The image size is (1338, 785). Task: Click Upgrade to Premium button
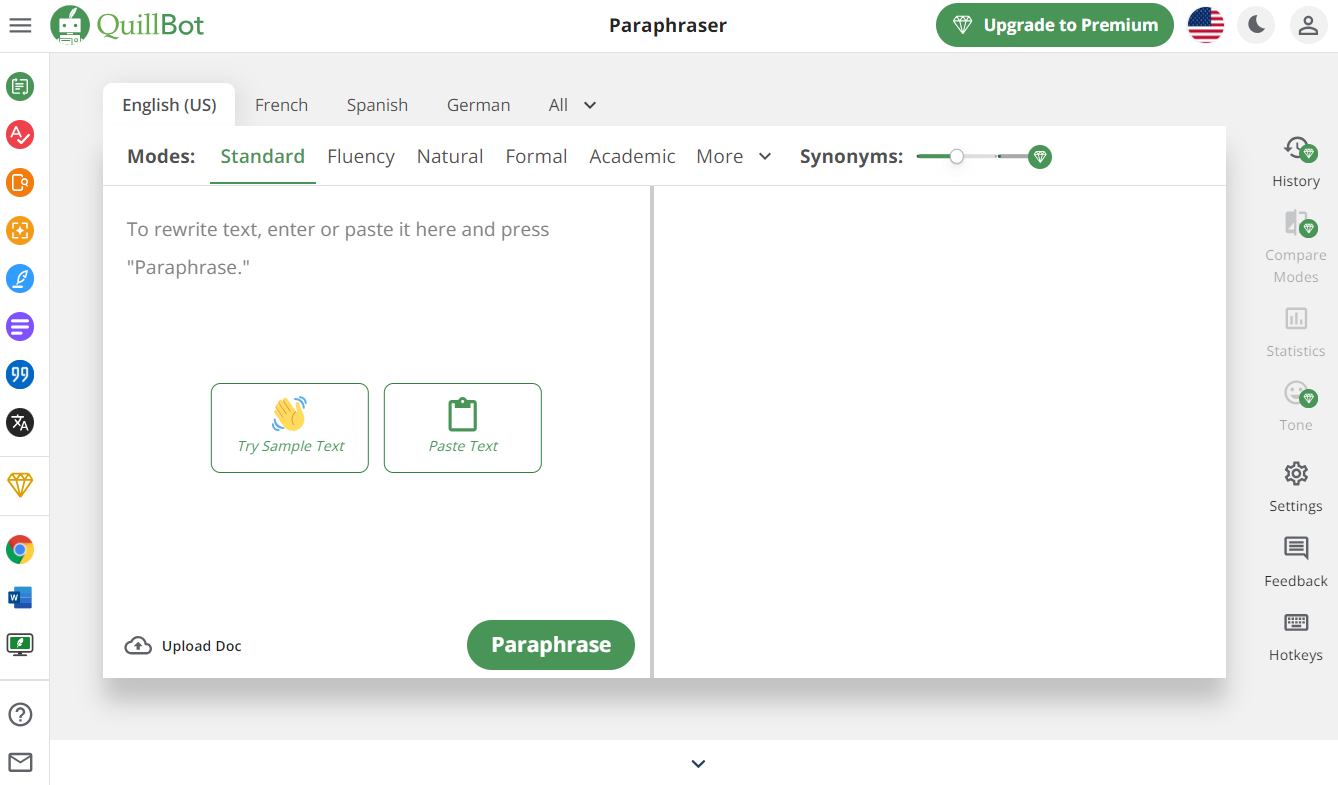point(1054,26)
